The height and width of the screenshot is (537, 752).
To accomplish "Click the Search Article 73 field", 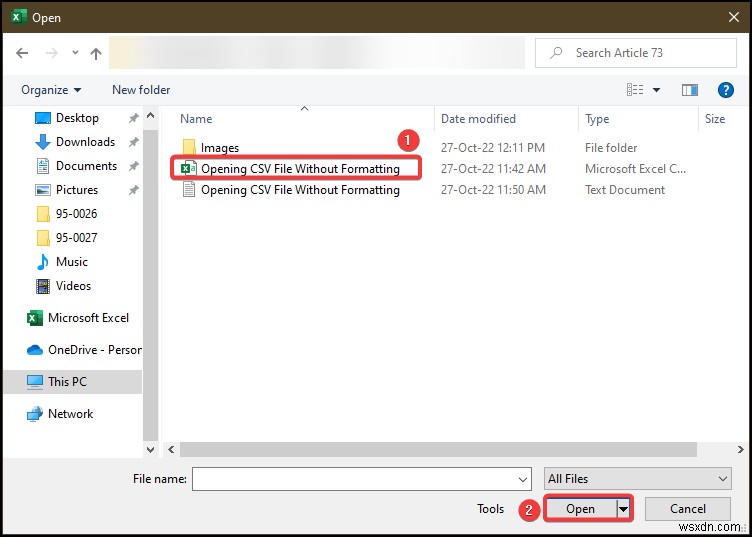I will click(x=635, y=53).
